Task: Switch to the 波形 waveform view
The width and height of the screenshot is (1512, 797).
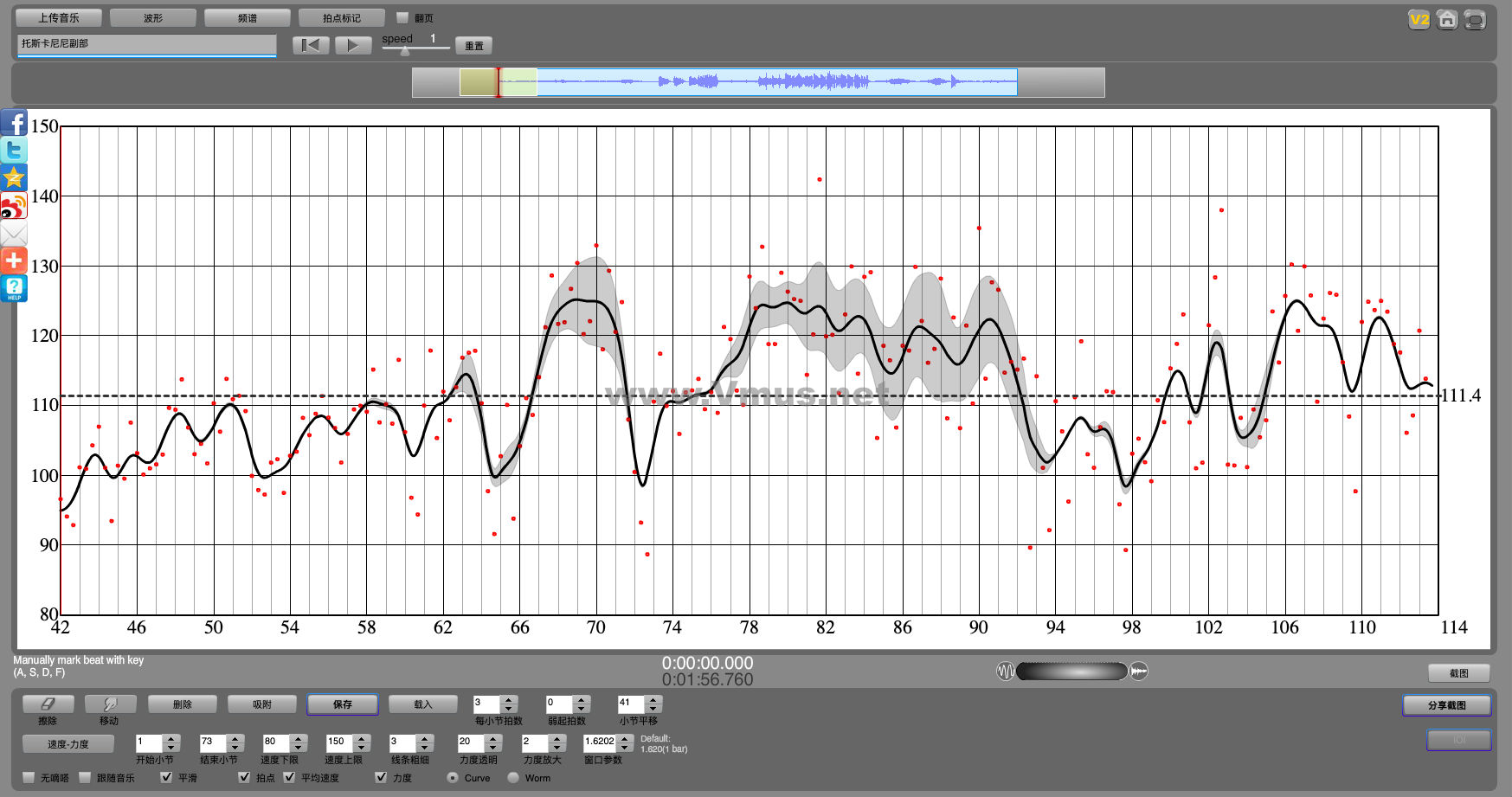Action: pyautogui.click(x=153, y=17)
